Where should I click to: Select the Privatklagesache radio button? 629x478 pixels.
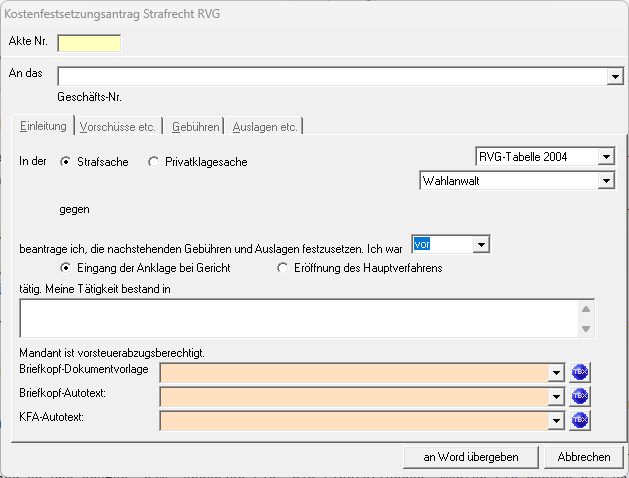pos(153,162)
